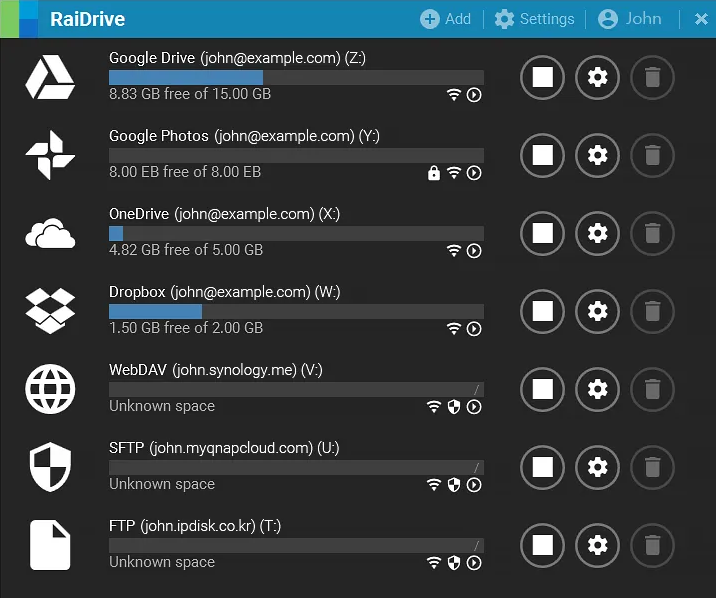Remove the Dropbox (W:) entry

(x=653, y=311)
